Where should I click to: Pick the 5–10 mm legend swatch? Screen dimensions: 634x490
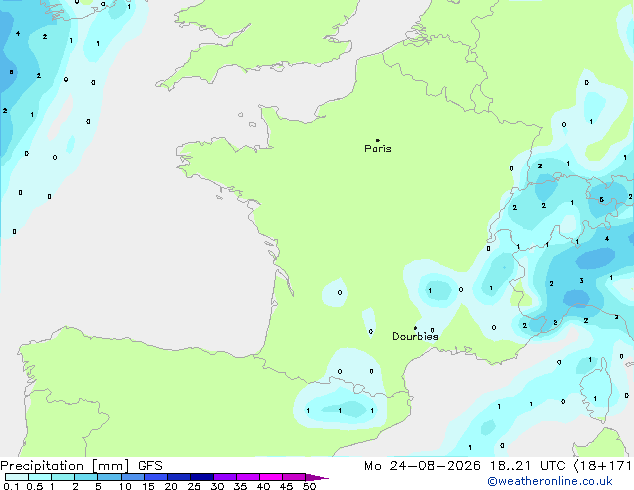tap(109, 477)
